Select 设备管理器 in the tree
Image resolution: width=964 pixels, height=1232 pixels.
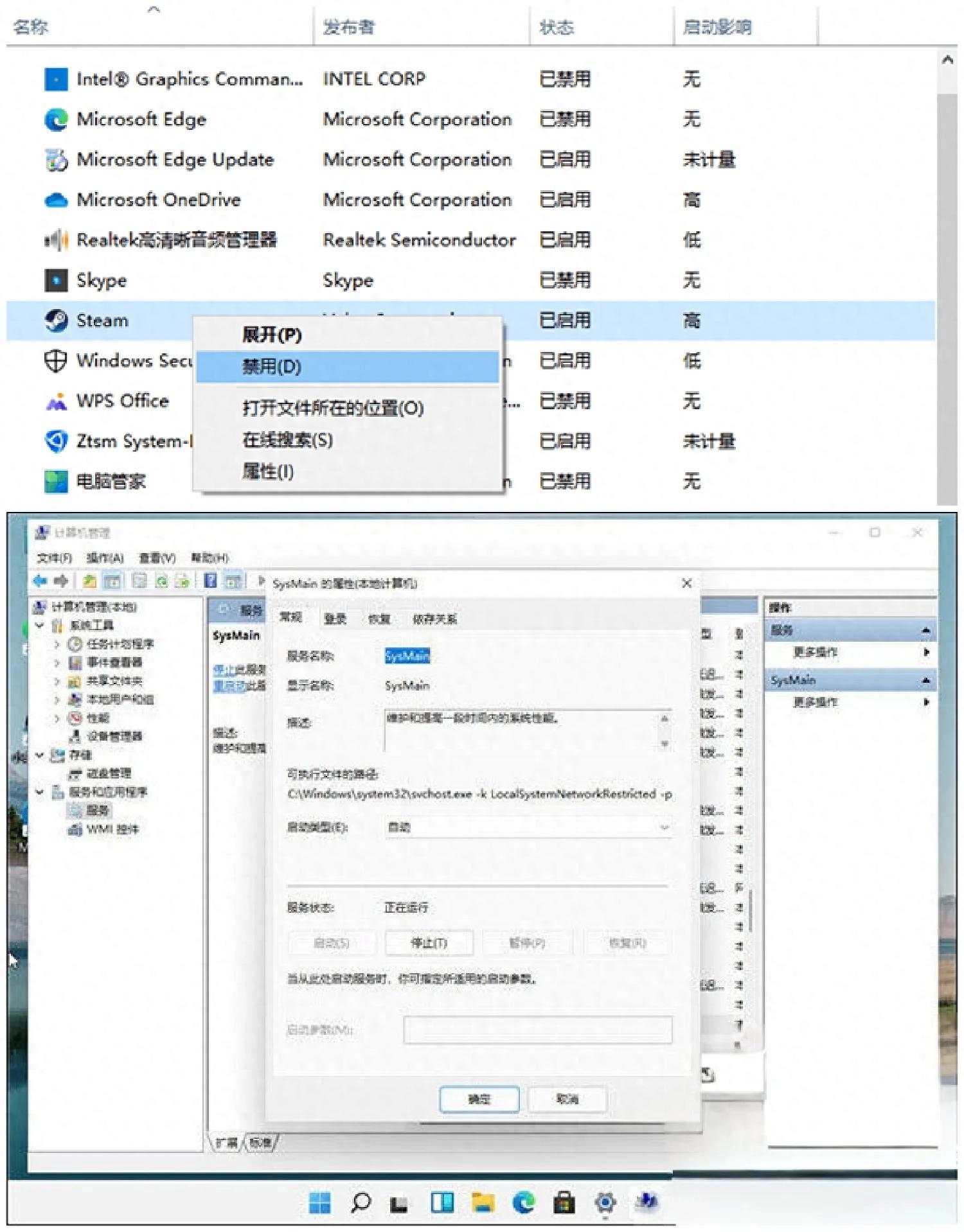click(114, 736)
